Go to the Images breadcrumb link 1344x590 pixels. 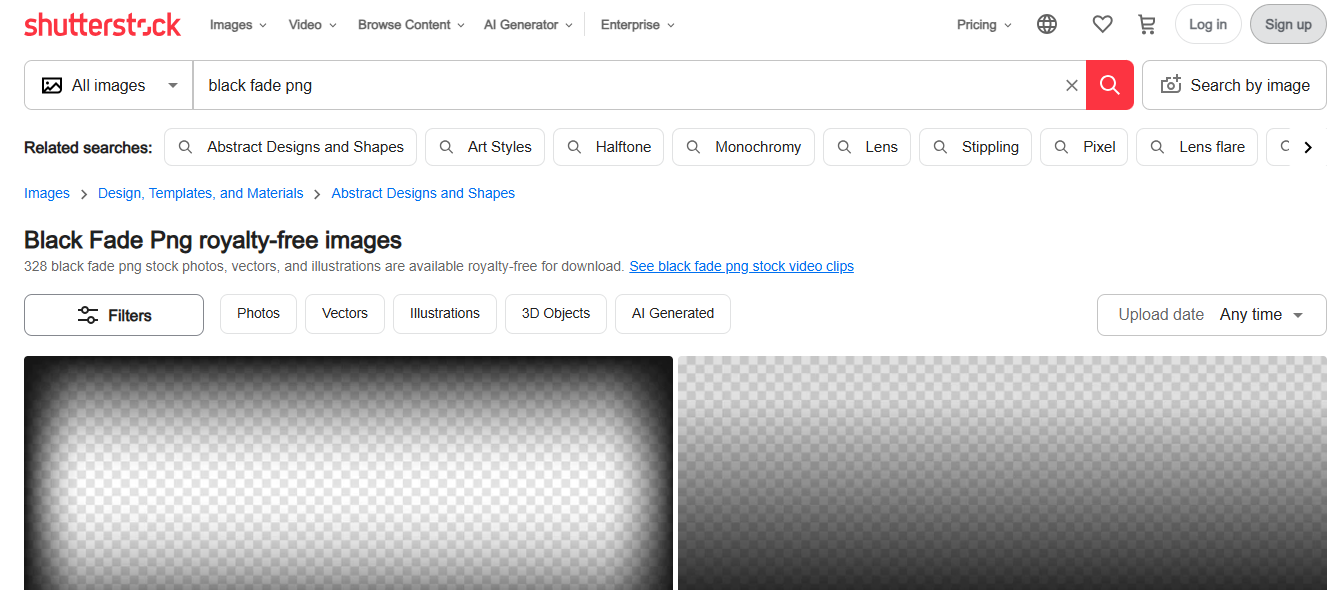47,193
